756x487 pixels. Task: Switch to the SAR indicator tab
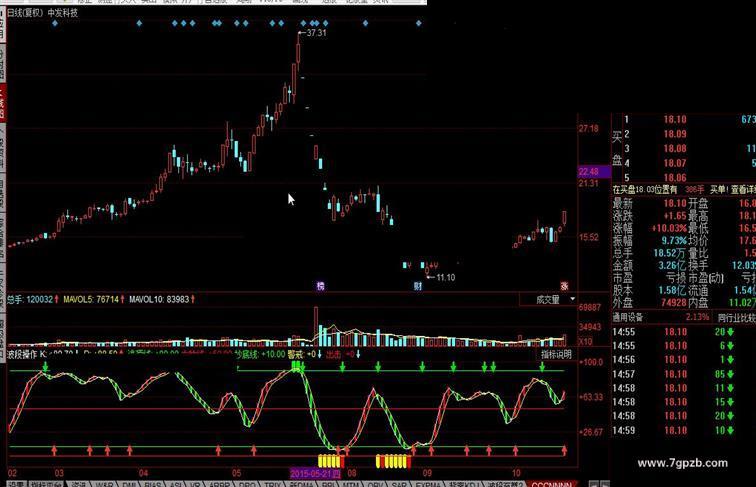399,484
